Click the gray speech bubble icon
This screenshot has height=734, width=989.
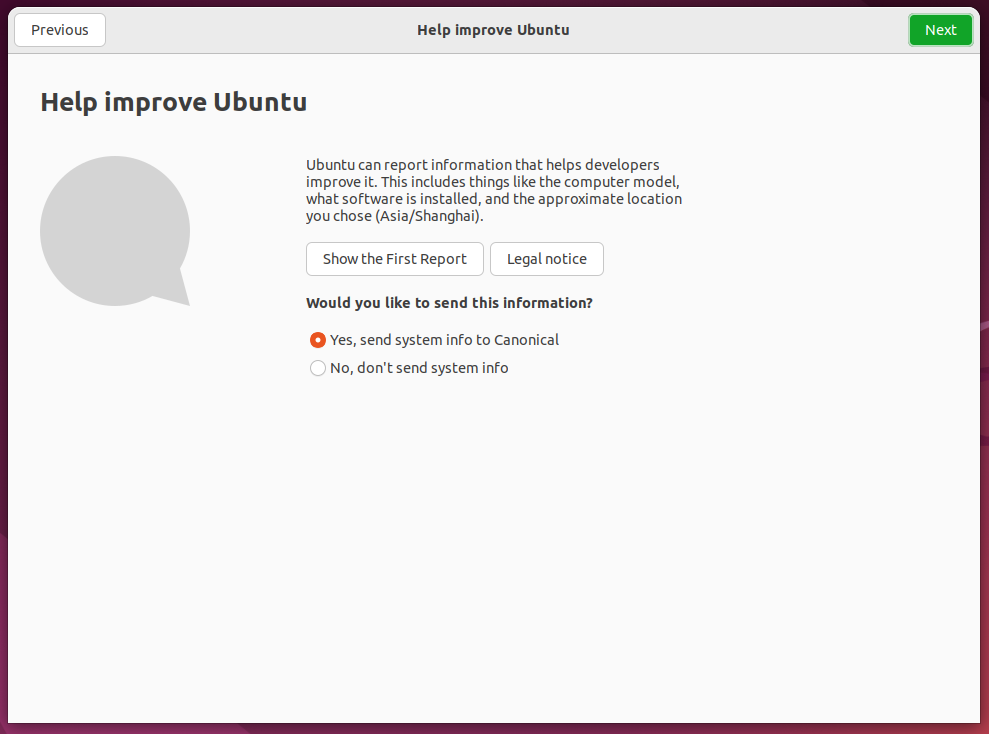click(115, 231)
